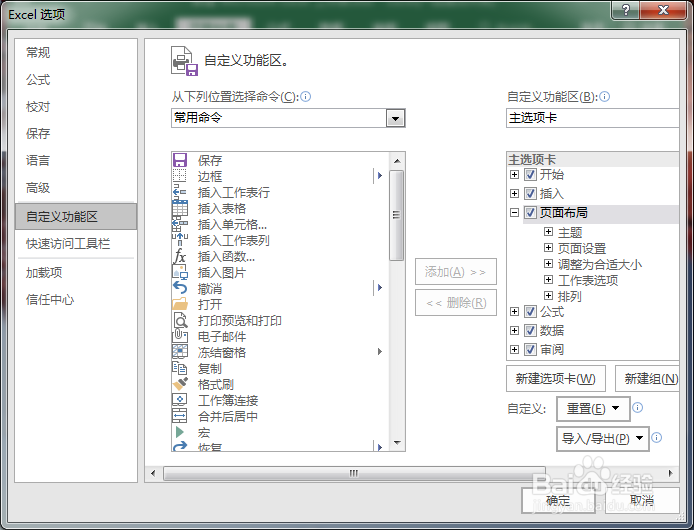This screenshot has width=694, height=530.
Task: Click the Borders (边框) command icon
Action: coord(180,176)
